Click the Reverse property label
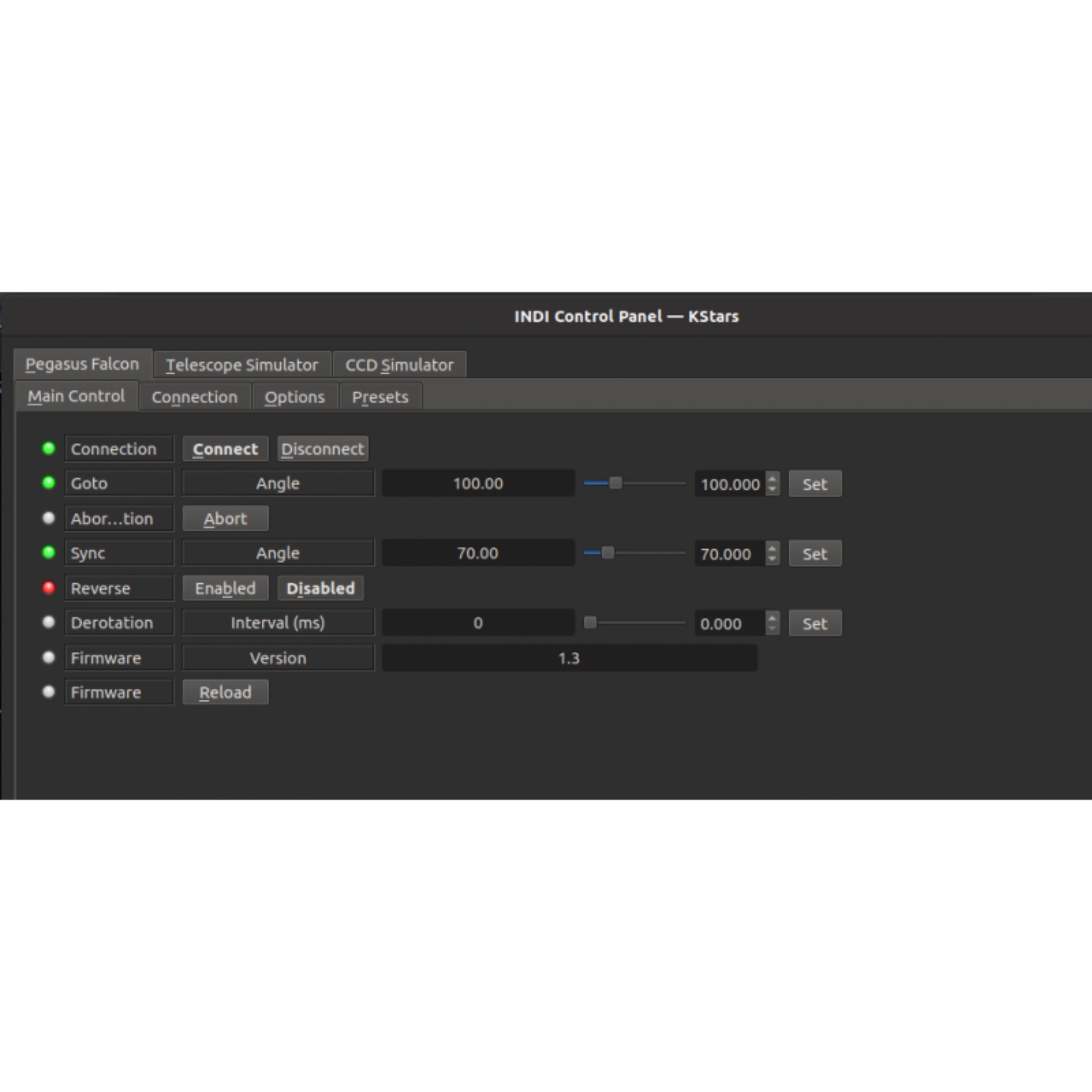The width and height of the screenshot is (1092, 1092). [x=119, y=588]
